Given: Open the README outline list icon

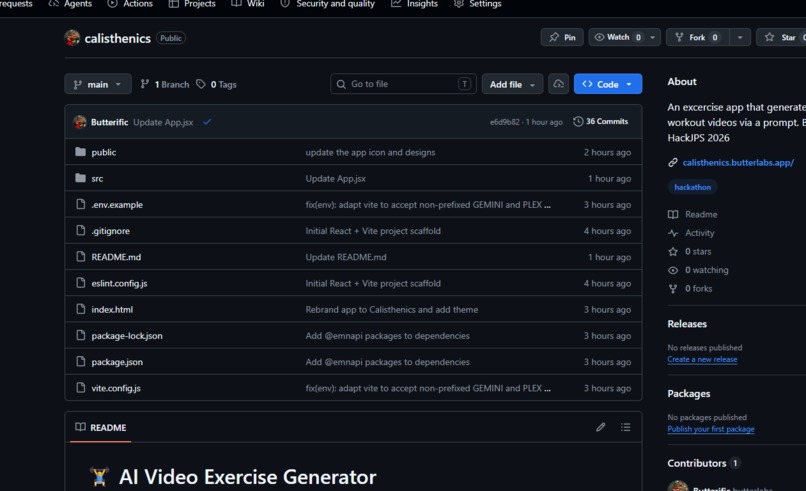Looking at the screenshot, I should click(x=626, y=427).
